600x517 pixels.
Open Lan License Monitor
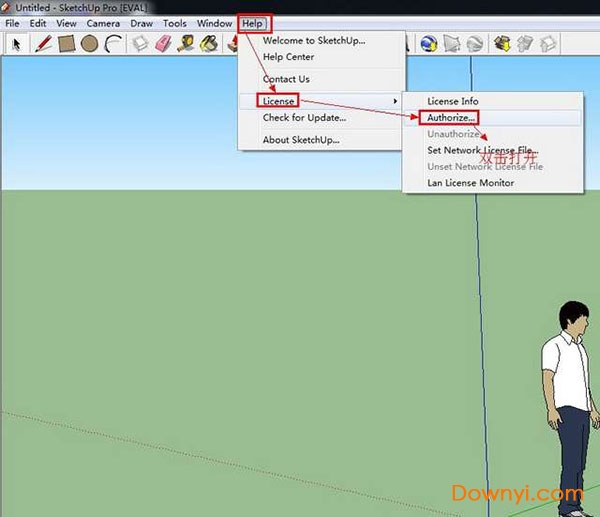click(x=470, y=183)
